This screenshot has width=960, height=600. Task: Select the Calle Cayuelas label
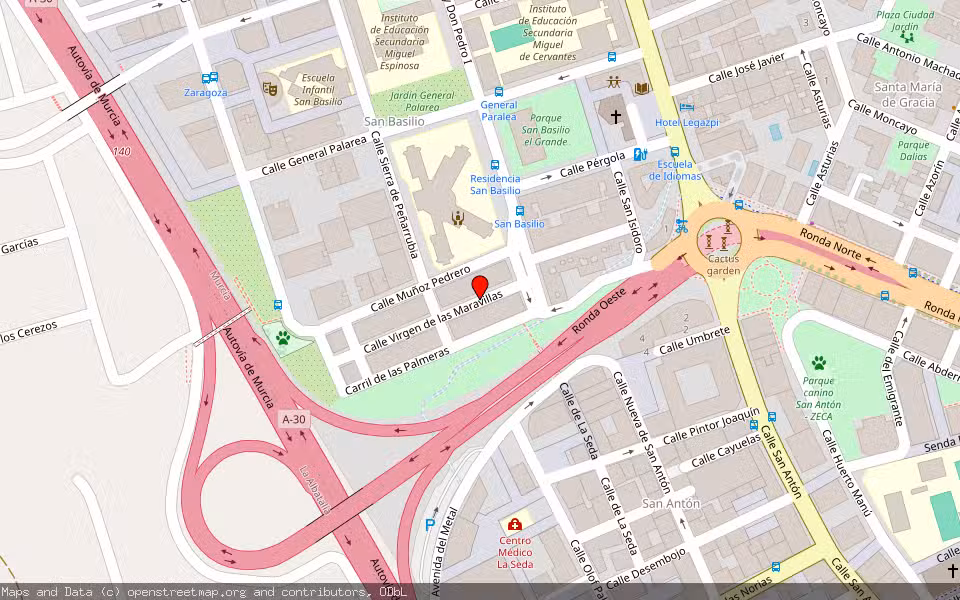click(x=726, y=450)
